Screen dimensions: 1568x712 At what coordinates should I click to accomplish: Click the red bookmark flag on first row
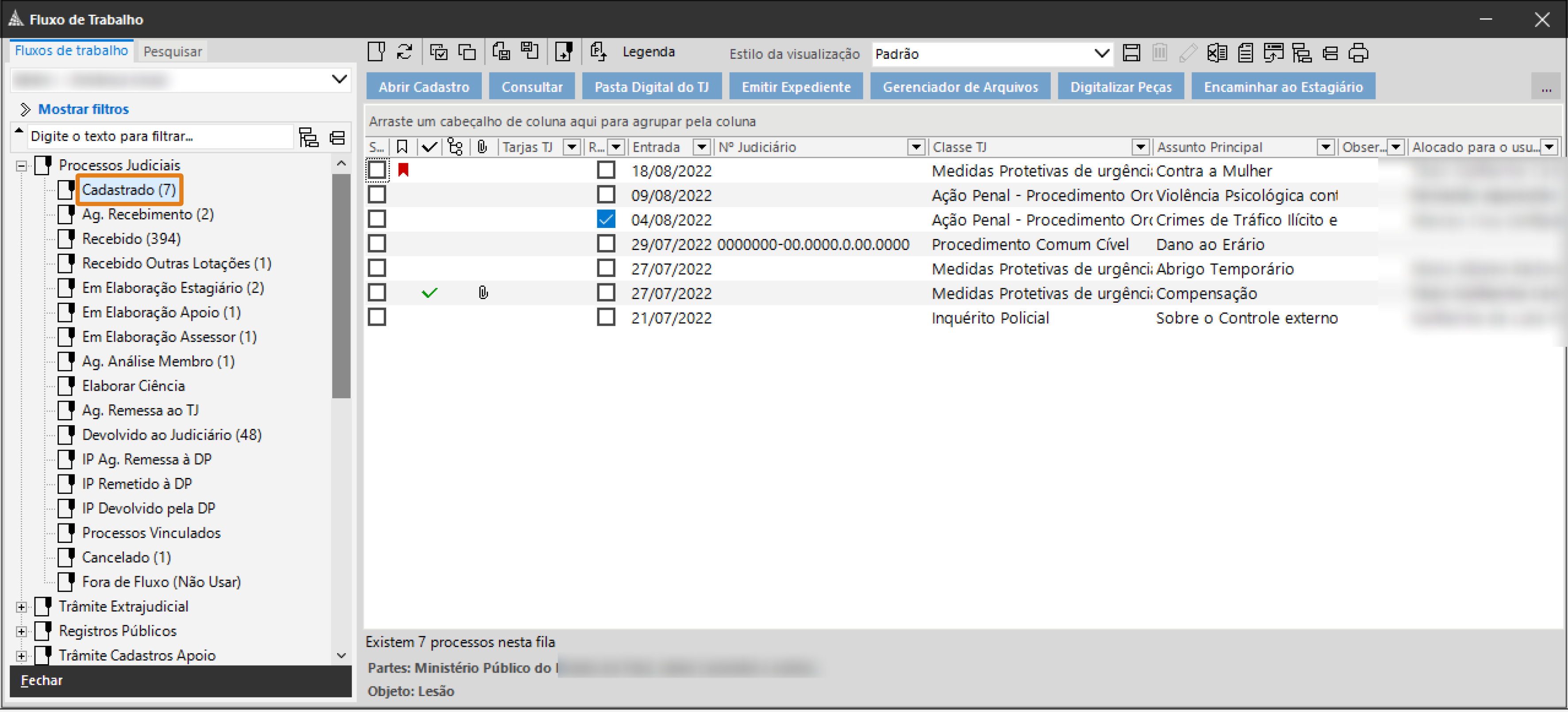click(x=403, y=170)
